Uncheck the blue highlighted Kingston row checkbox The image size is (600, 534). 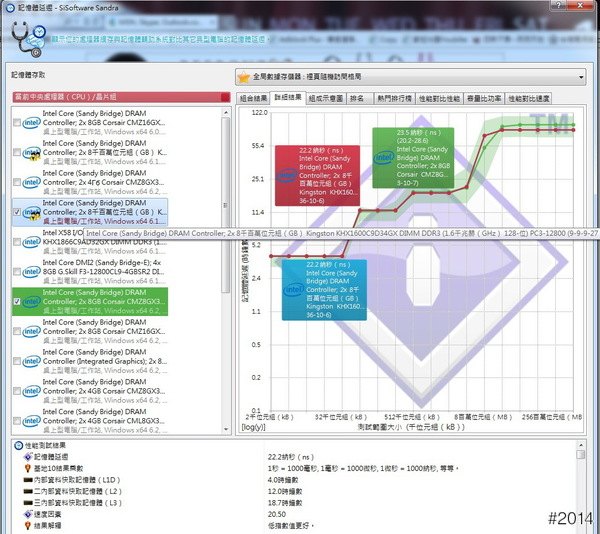[17, 212]
